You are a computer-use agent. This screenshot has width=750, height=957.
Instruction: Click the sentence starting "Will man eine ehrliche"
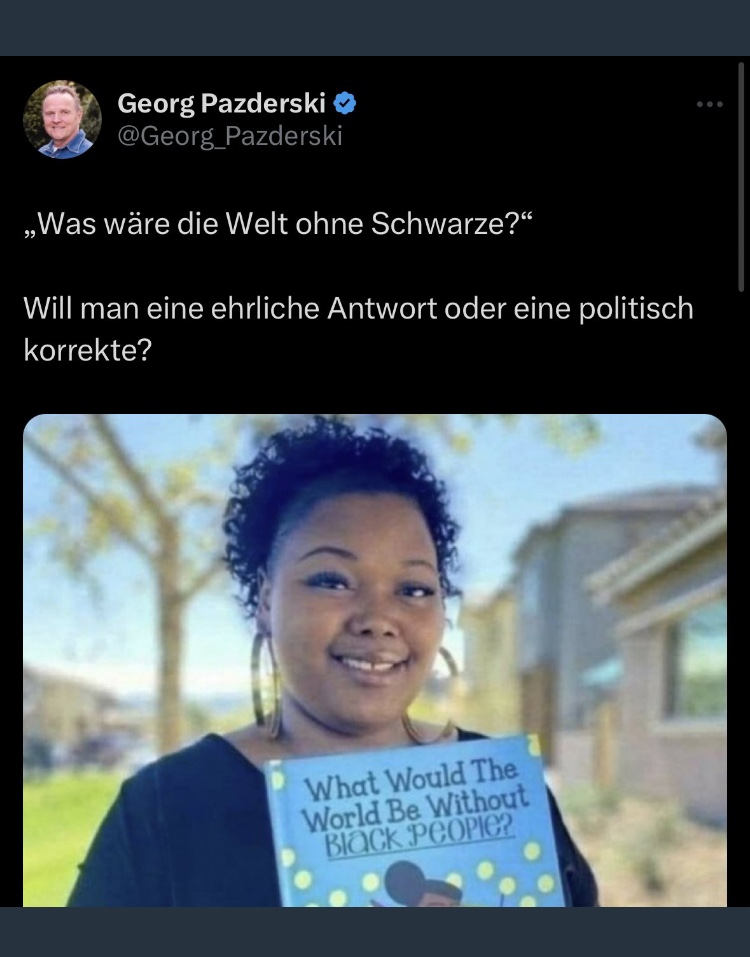tap(358, 329)
